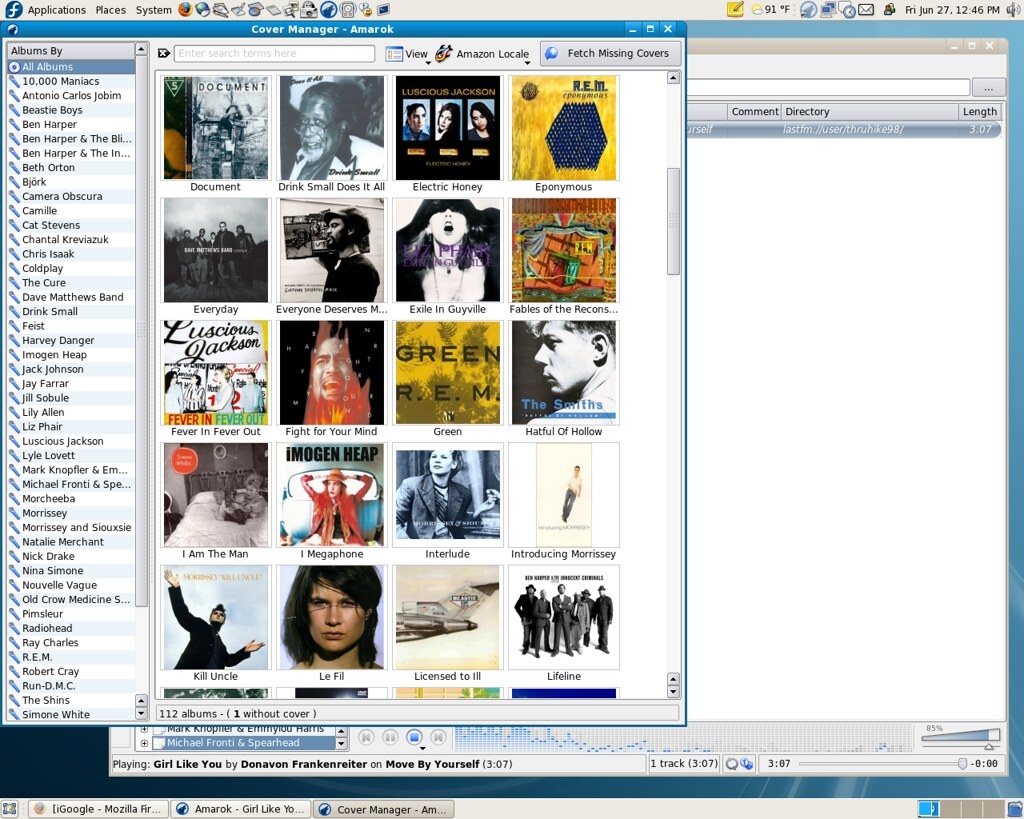Skip to previous track in Amarok

click(366, 737)
